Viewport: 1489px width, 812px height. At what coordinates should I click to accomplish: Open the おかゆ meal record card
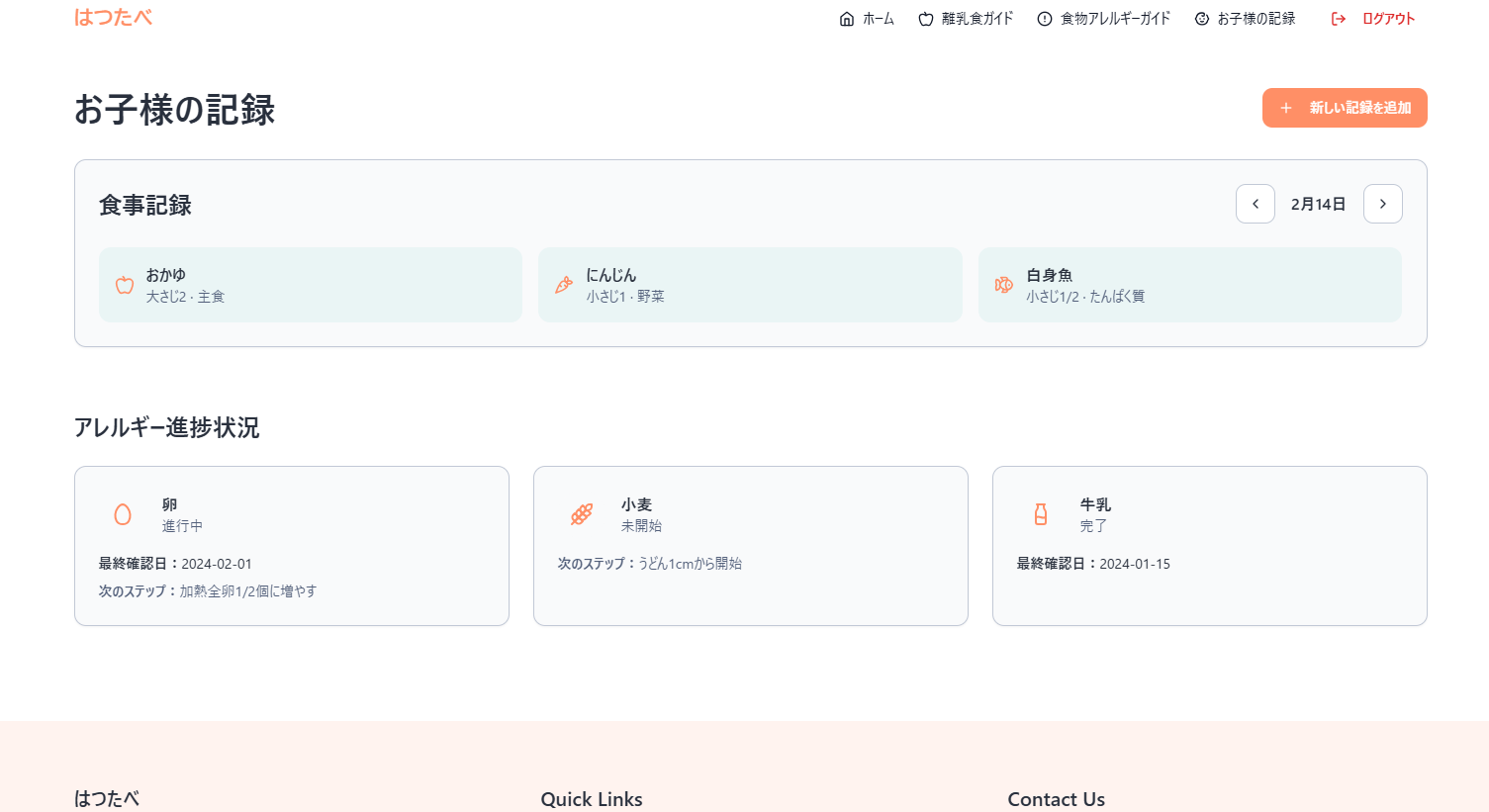click(311, 285)
